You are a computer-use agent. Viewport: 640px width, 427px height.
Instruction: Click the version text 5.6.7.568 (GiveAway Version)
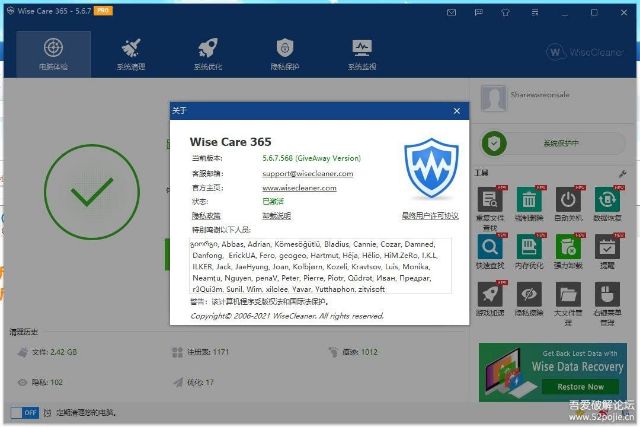pos(311,158)
